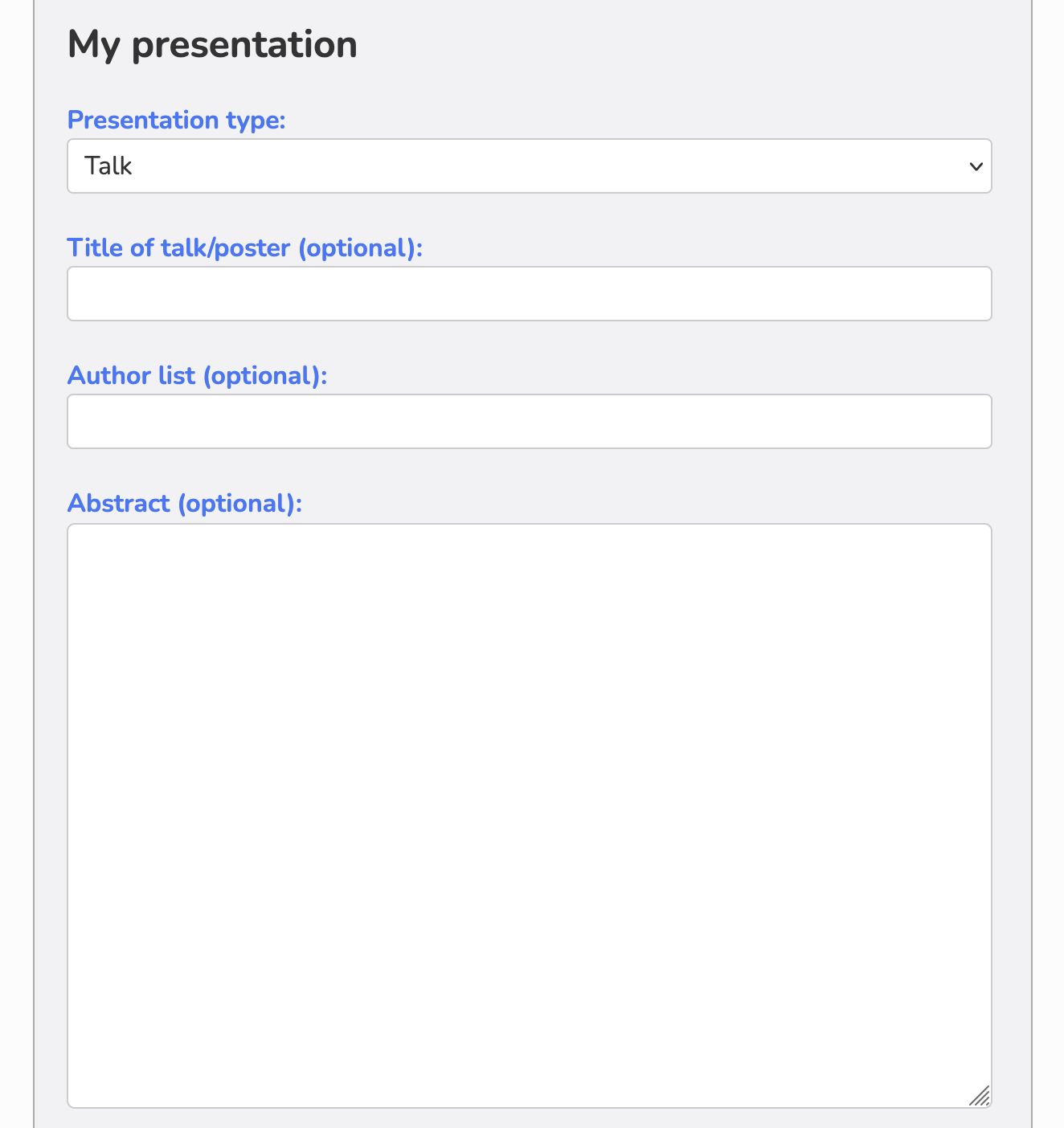Click the diagonal lines corner handle
Image resolution: width=1064 pixels, height=1128 pixels.
point(980,1096)
